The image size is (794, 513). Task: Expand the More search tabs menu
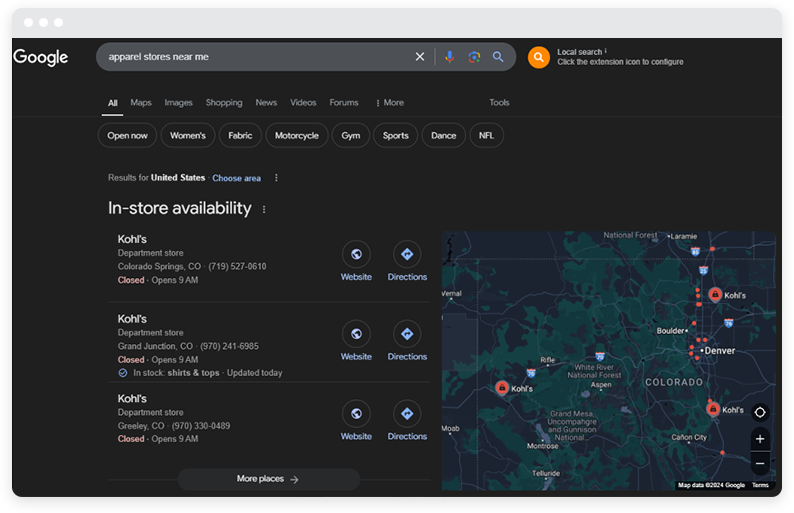tap(389, 103)
